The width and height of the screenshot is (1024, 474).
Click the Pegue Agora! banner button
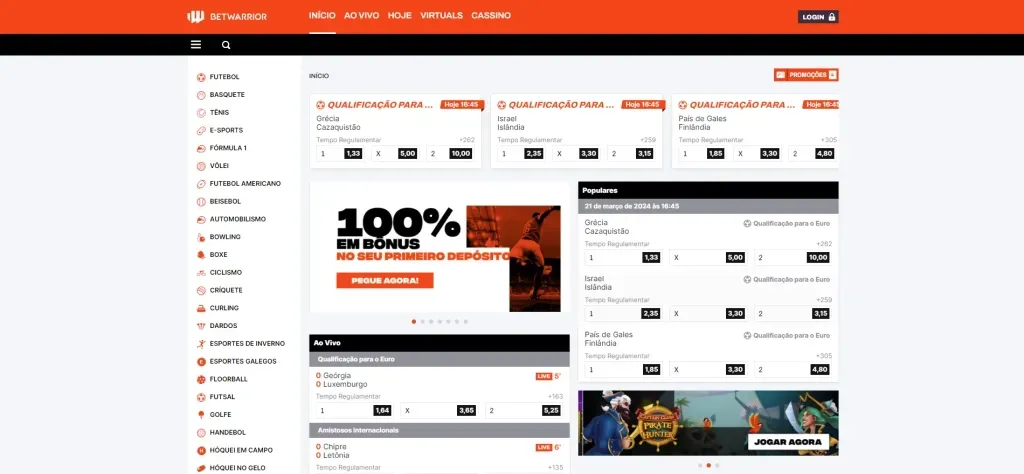(x=385, y=281)
